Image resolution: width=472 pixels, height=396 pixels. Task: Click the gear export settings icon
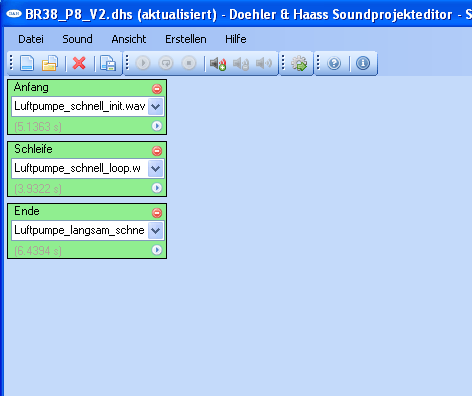(299, 63)
